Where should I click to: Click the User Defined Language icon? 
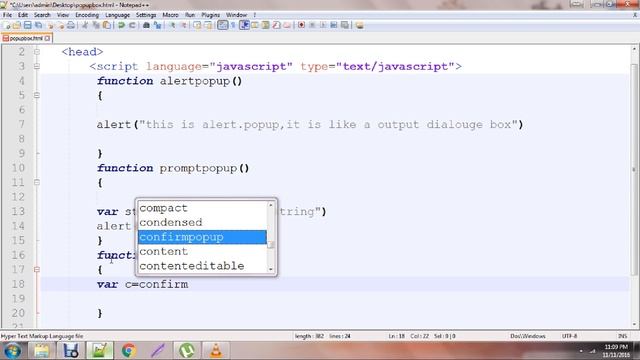255,25
